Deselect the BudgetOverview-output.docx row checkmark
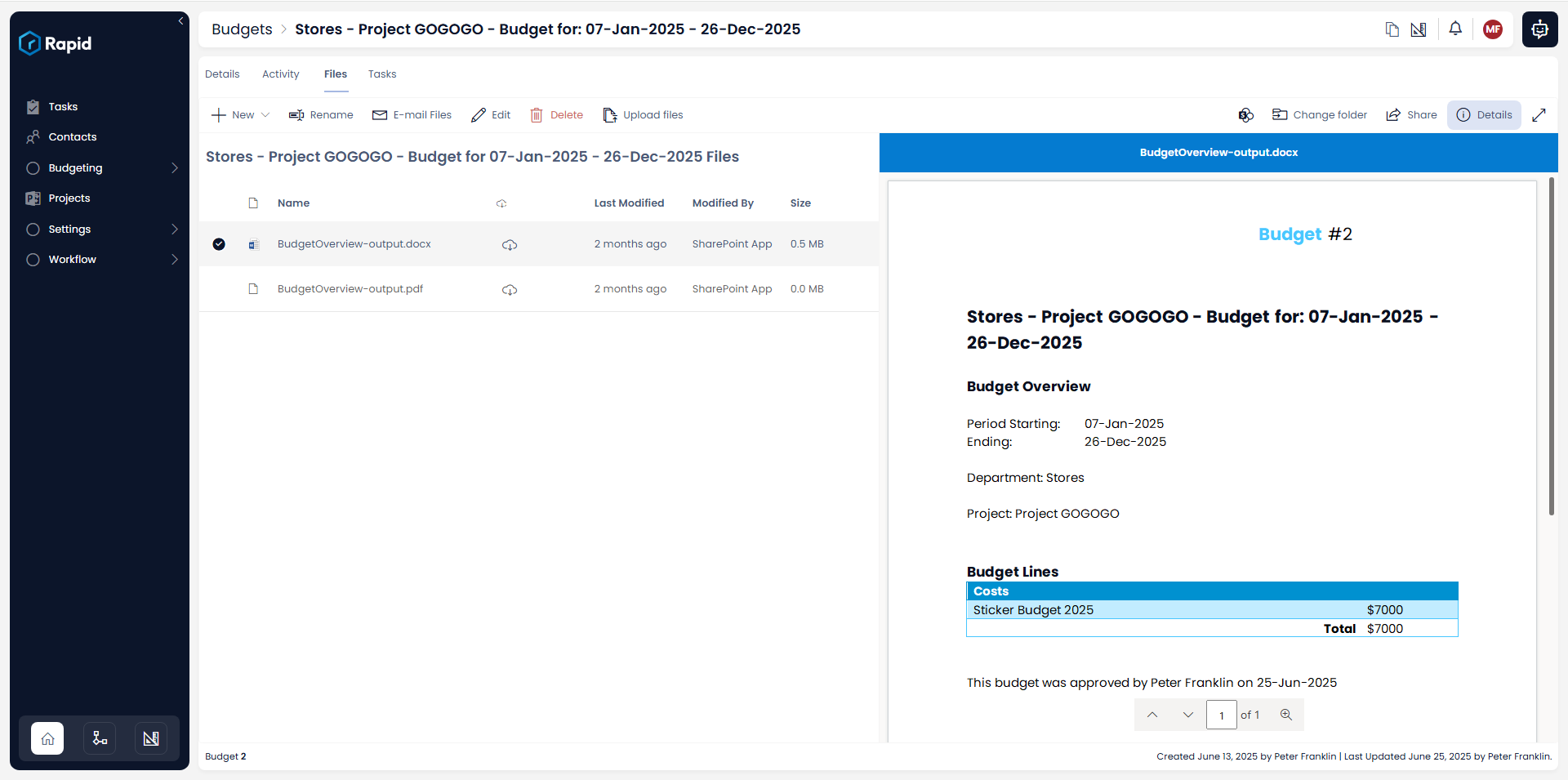 219,244
